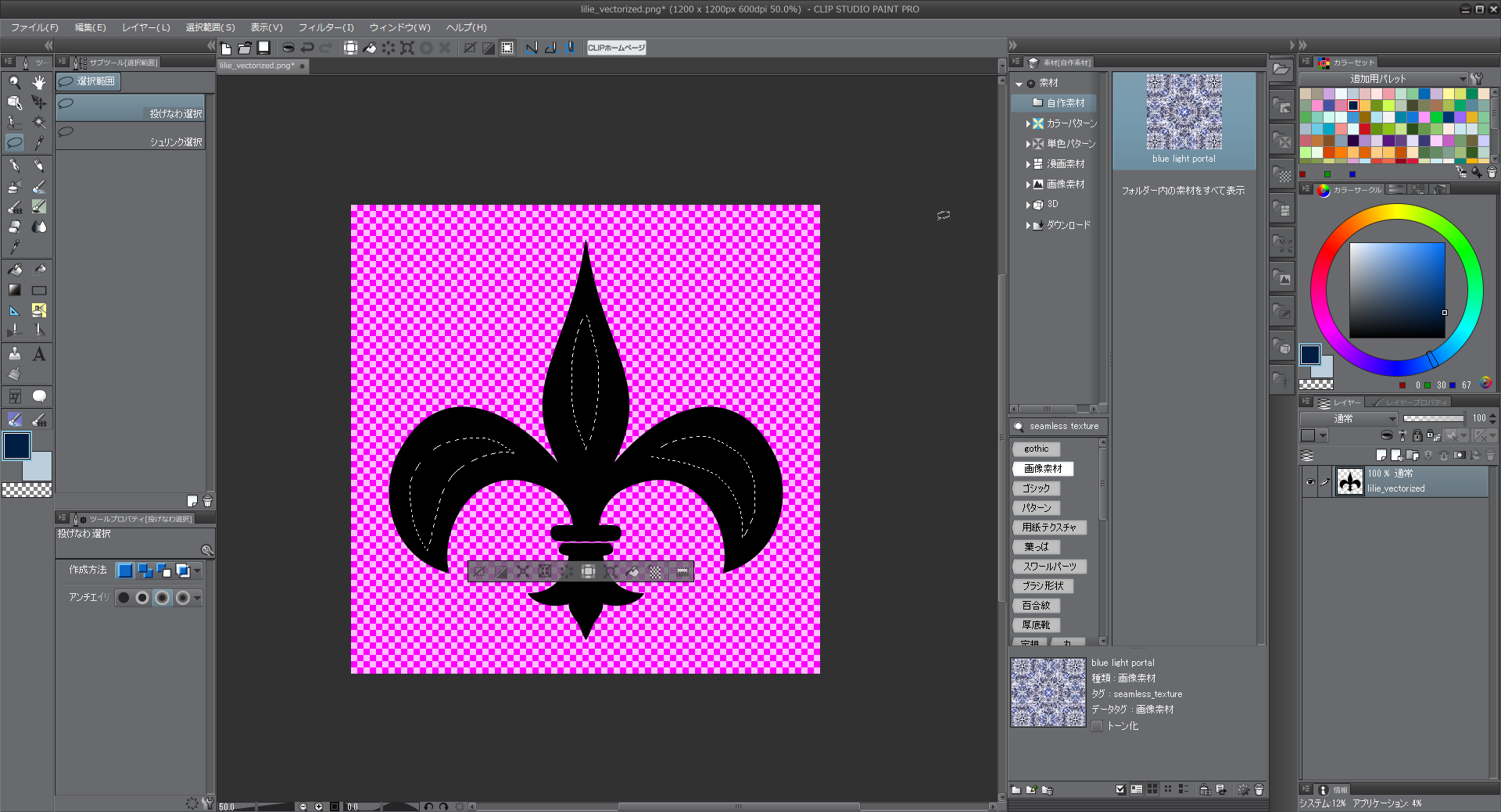Choose the Hand (move canvas) tool
1501x812 pixels.
[38, 82]
